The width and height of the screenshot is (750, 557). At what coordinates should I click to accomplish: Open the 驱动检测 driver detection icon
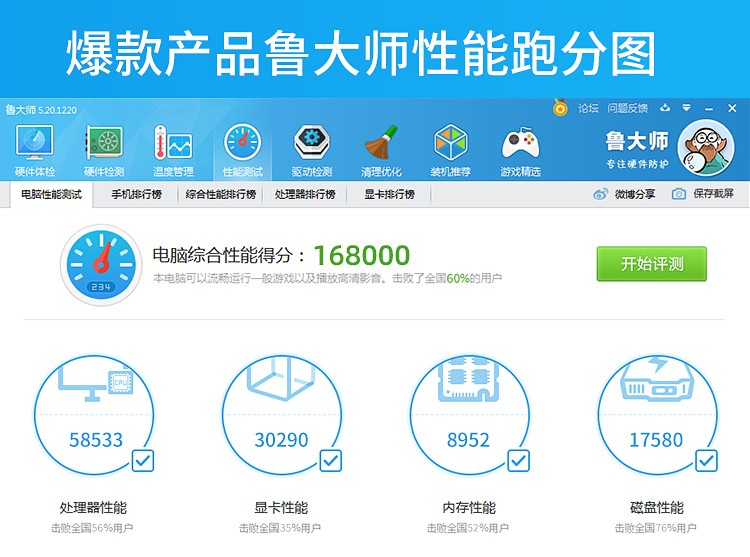(x=312, y=151)
